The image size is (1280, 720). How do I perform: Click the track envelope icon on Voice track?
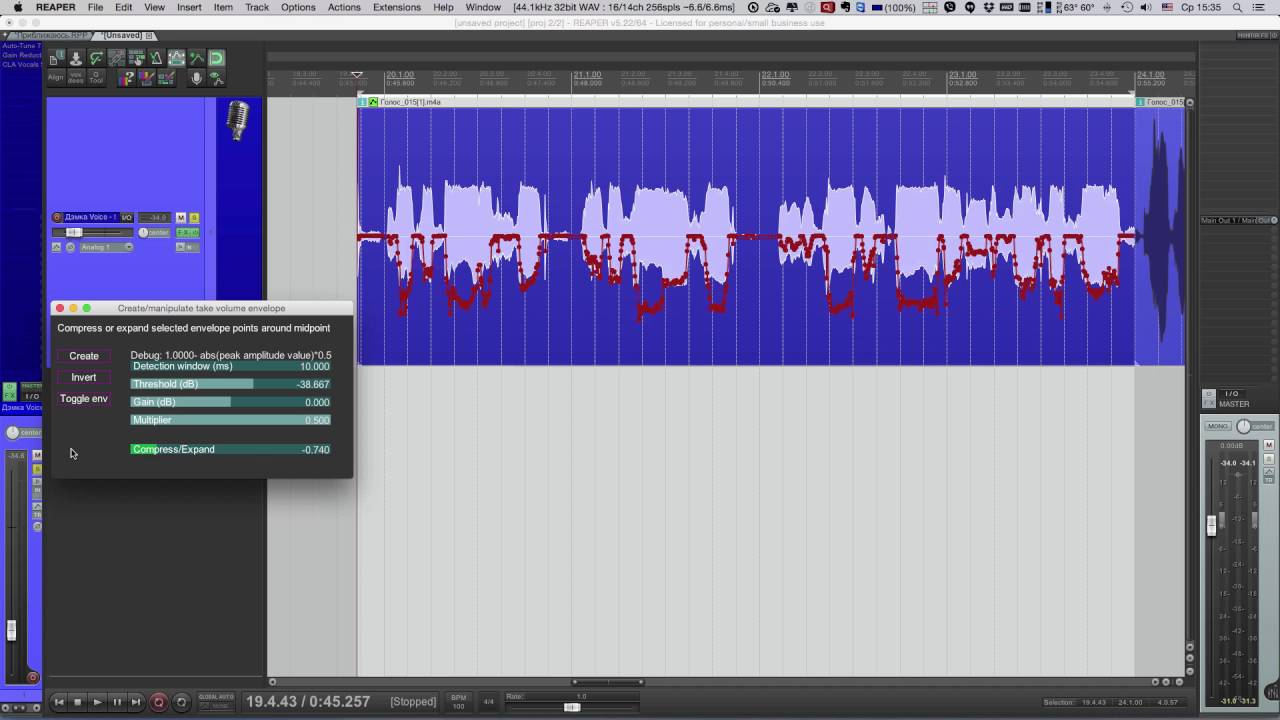point(56,247)
